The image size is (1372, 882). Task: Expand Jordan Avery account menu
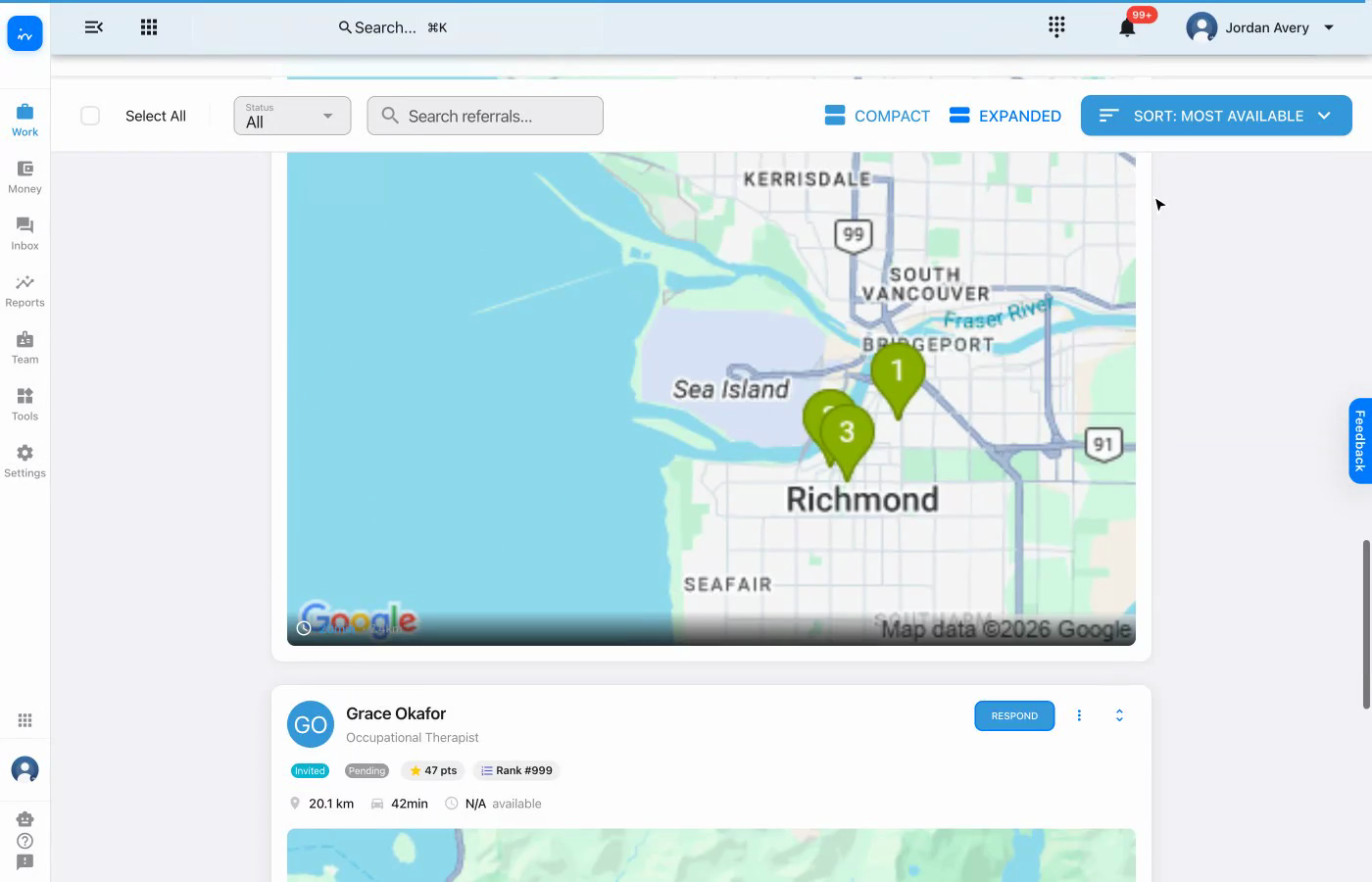tap(1260, 27)
